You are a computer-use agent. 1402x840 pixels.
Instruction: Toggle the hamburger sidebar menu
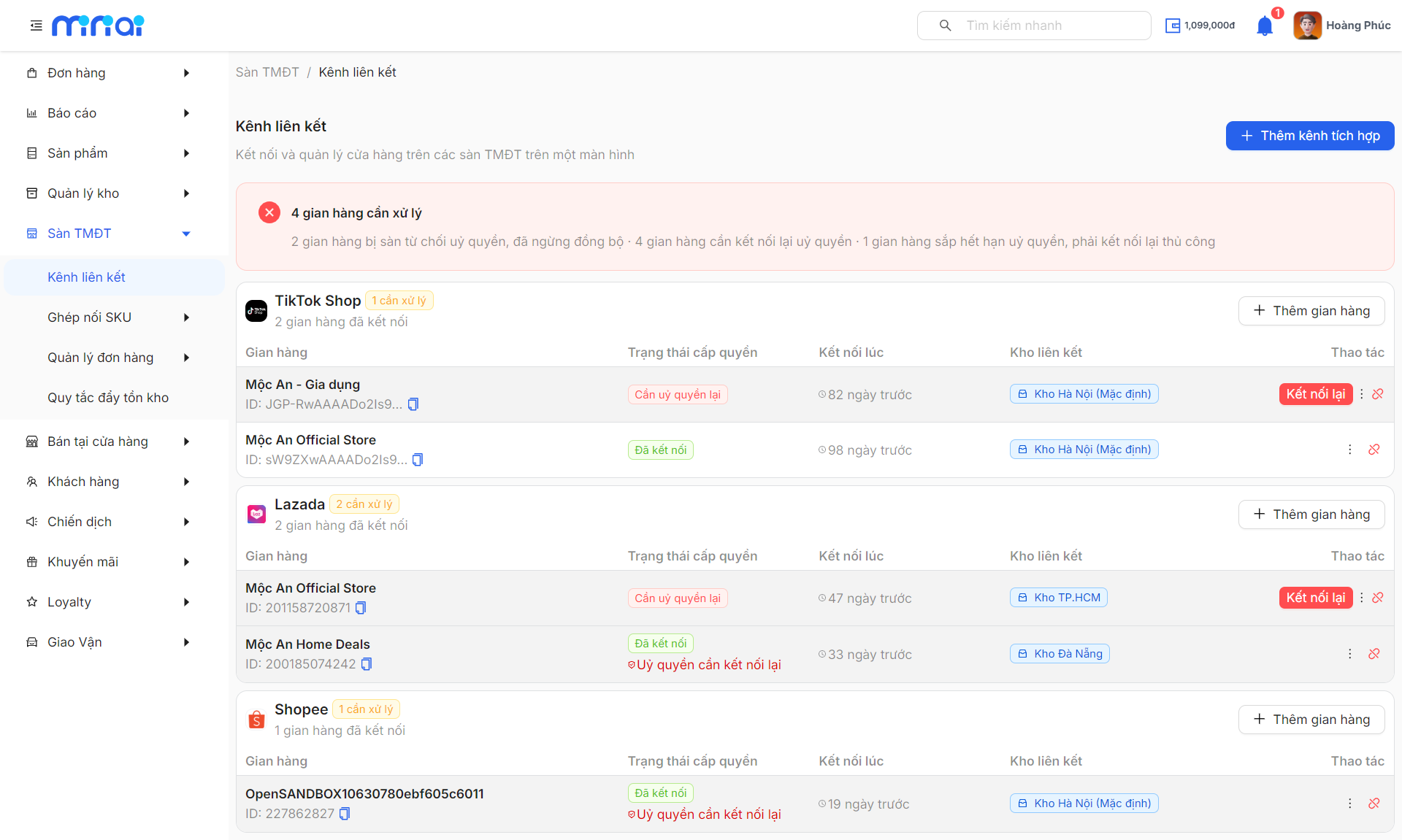pos(36,26)
